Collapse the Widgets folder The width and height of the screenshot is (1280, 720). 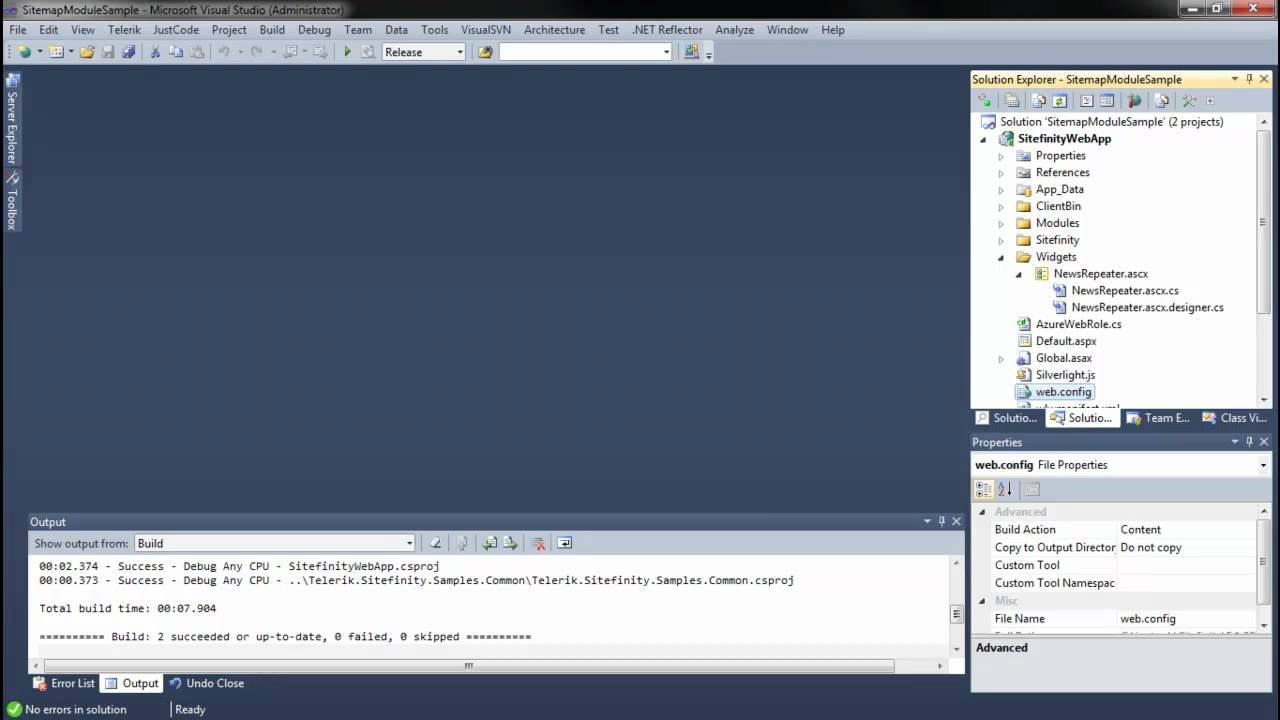[x=1001, y=257]
